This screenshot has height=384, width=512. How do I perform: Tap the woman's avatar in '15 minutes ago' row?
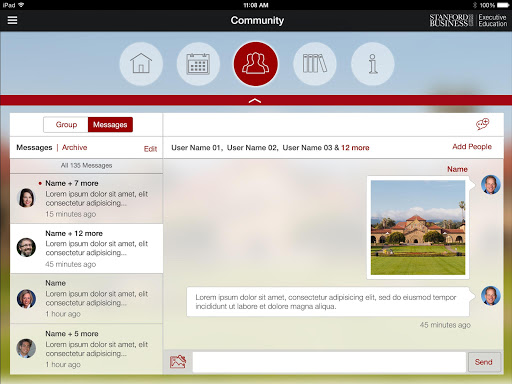[26, 198]
